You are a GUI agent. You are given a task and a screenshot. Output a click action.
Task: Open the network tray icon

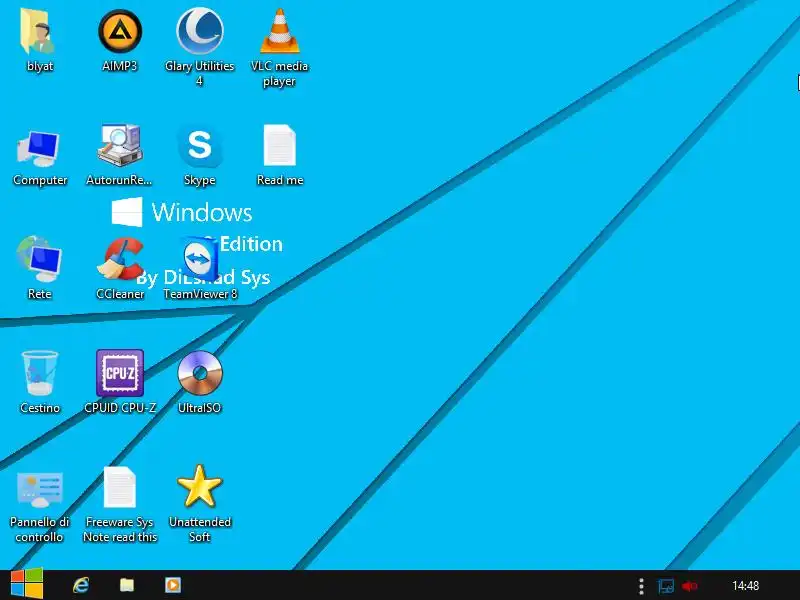coord(666,586)
